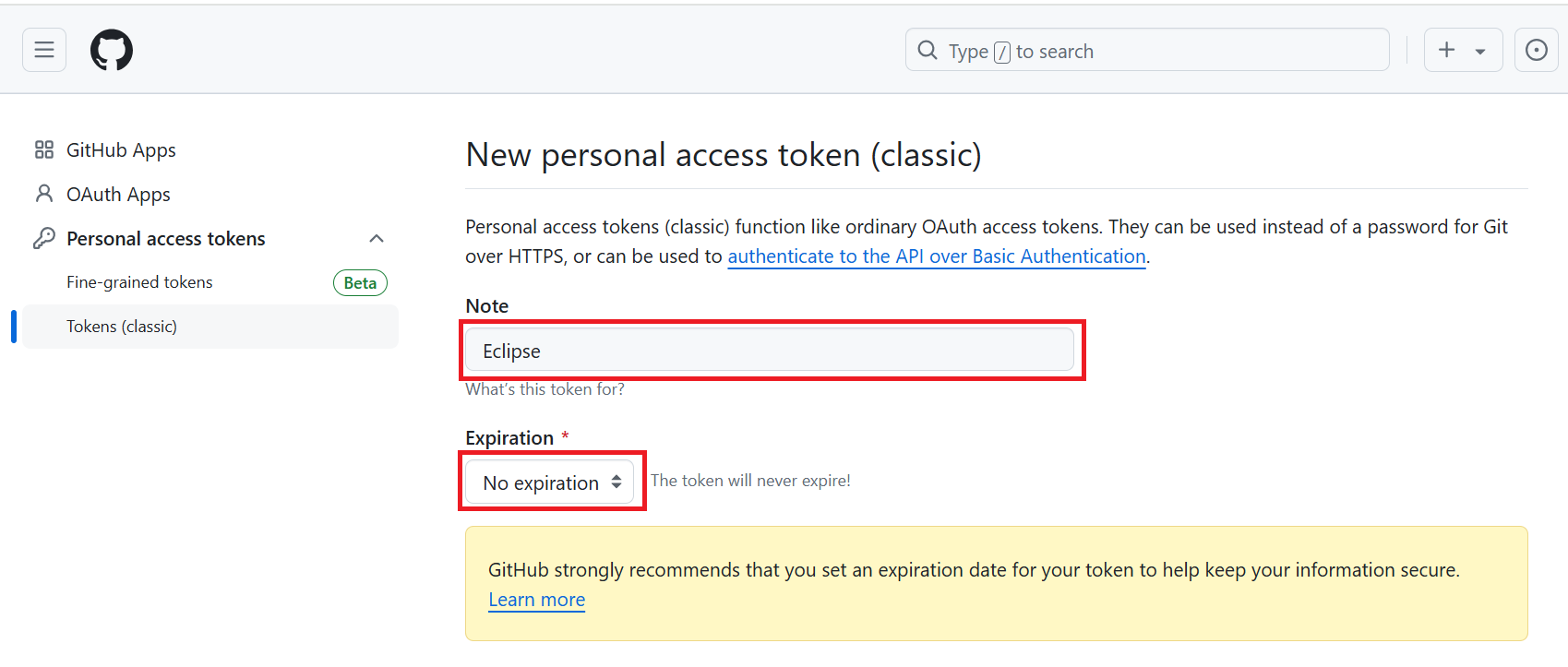
Task: Open the No expiration dropdown
Action: pyautogui.click(x=550, y=482)
